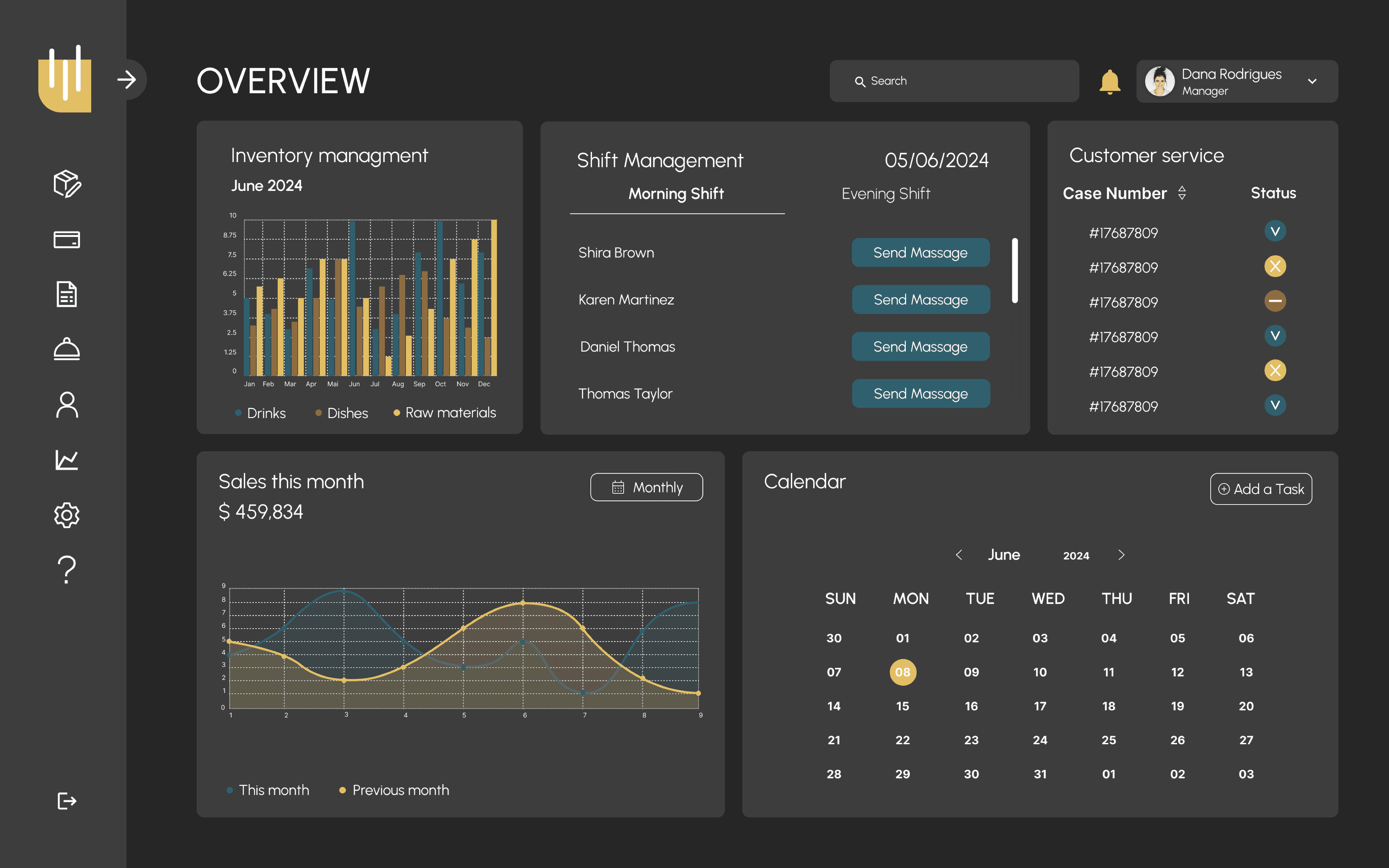Open the payments card icon in sidebar
The image size is (1389, 868).
click(x=66, y=239)
